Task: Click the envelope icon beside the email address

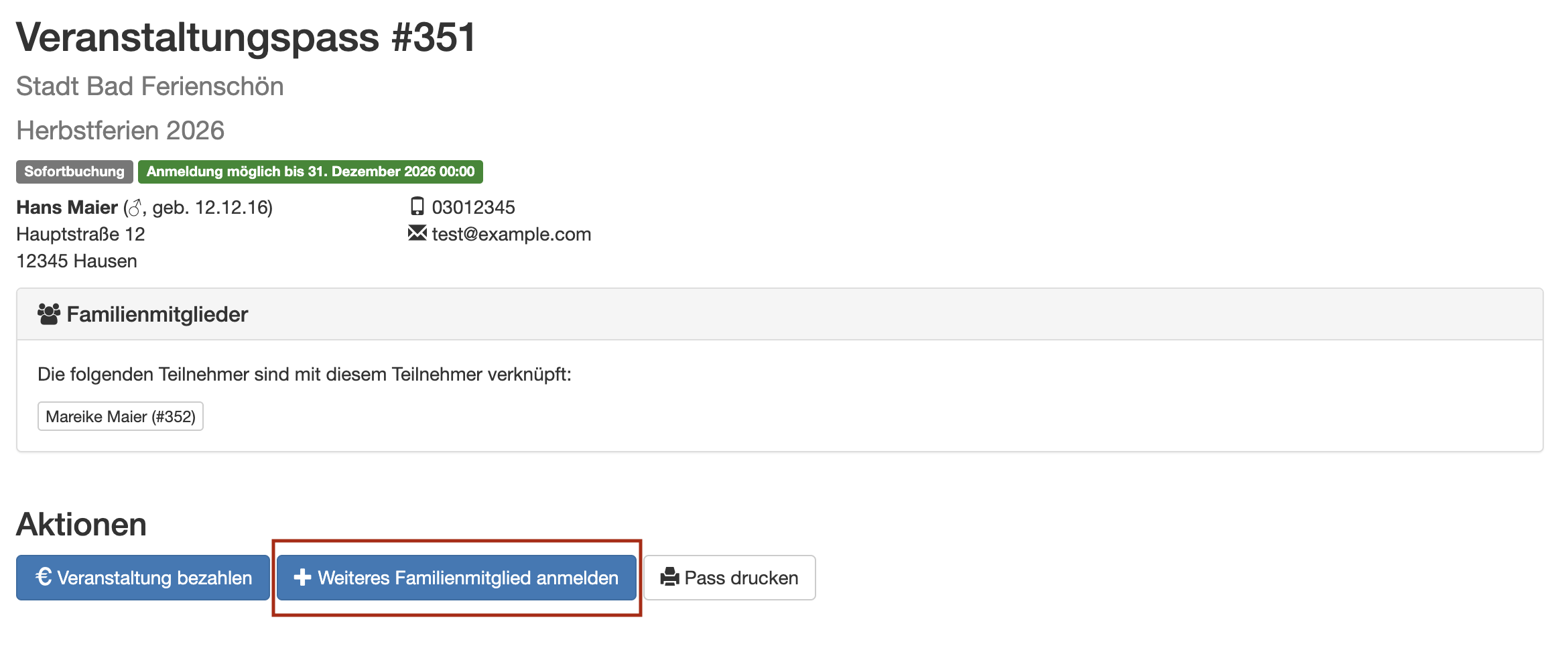Action: 417,233
